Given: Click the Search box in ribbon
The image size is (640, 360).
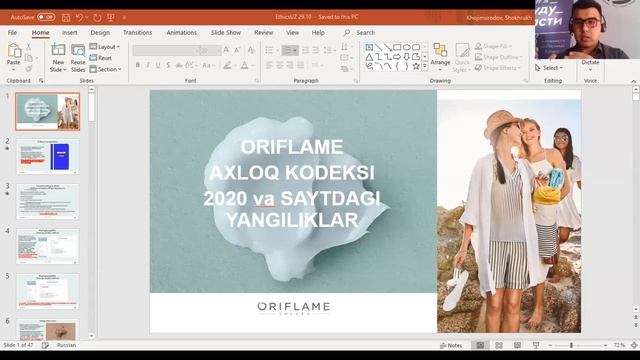Looking at the screenshot, I should [x=360, y=32].
